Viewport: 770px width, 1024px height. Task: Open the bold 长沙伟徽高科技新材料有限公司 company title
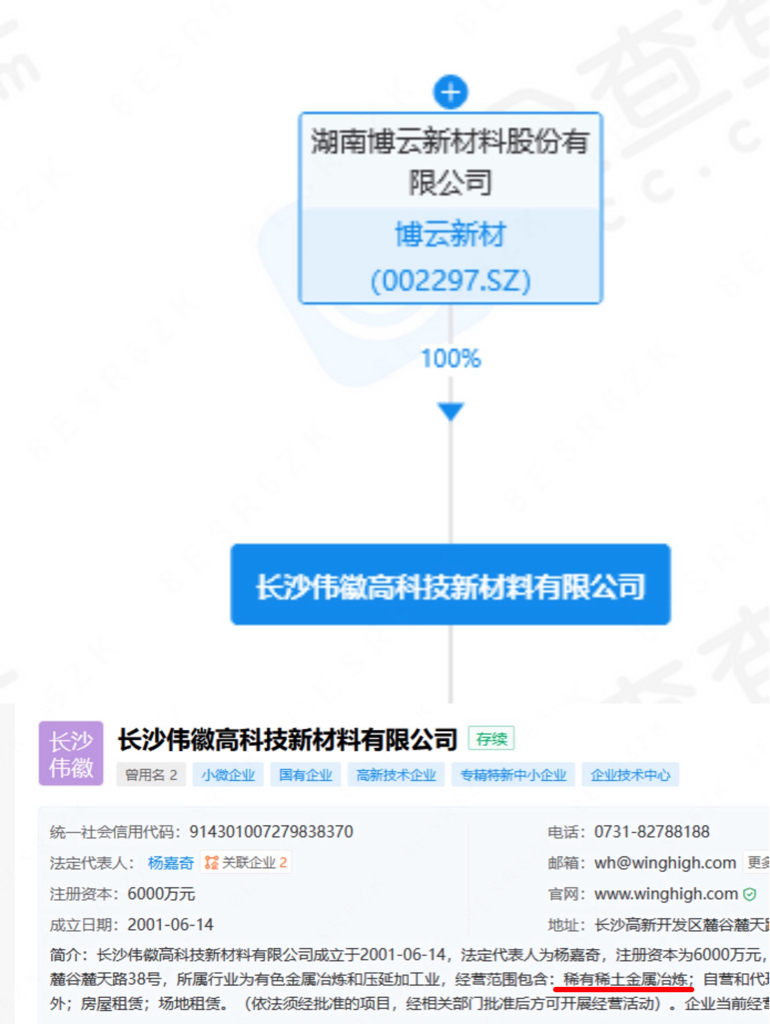(287, 739)
